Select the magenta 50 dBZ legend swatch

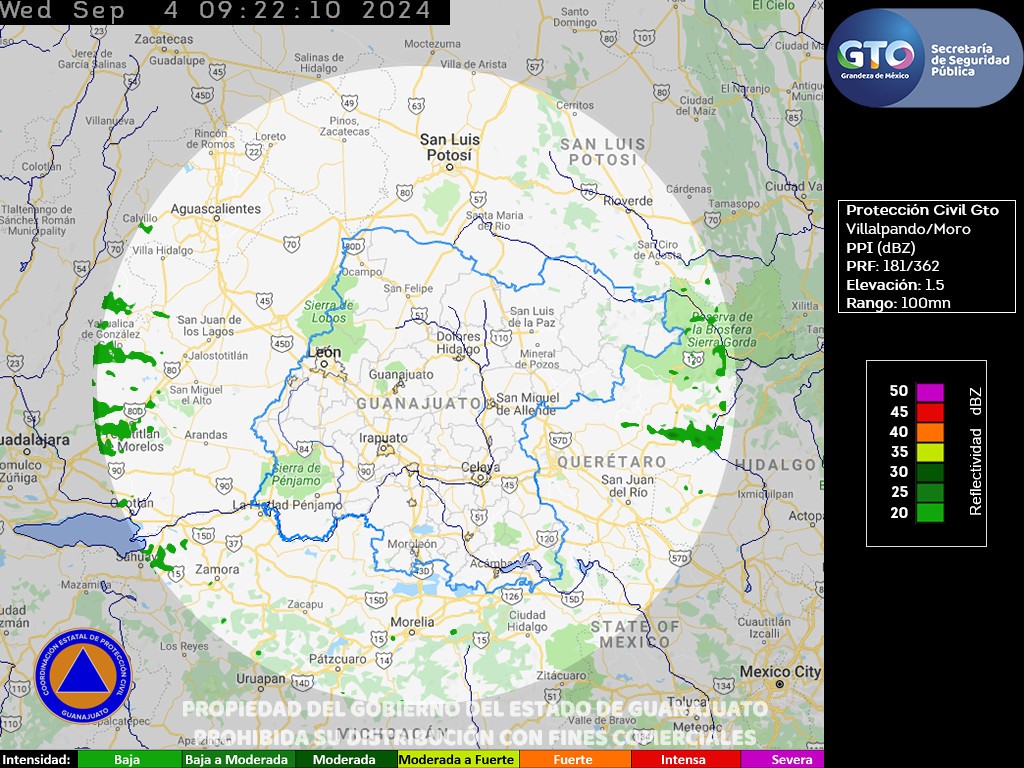point(930,391)
